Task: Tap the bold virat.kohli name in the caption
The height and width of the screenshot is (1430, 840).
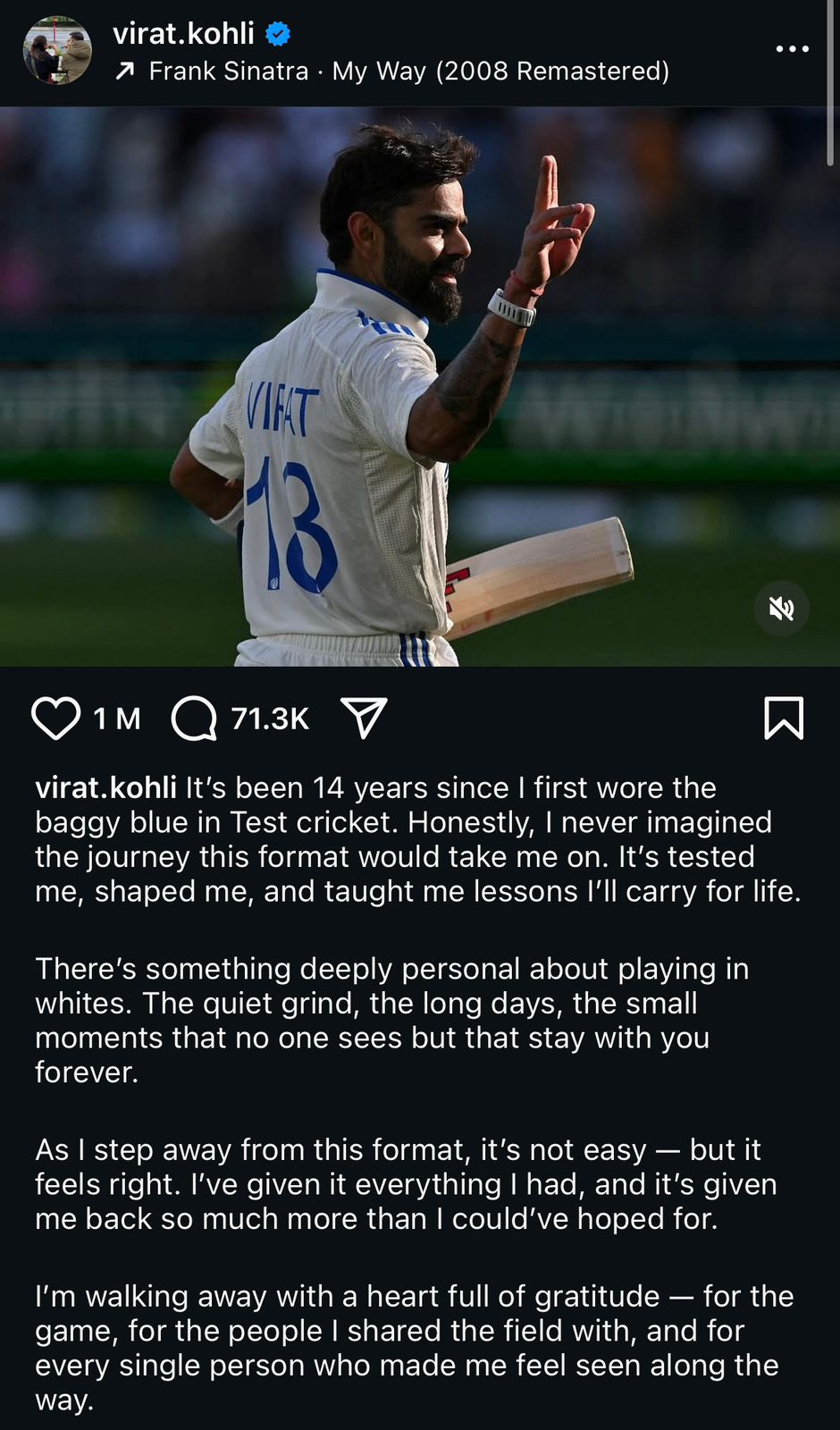Action: point(105,787)
